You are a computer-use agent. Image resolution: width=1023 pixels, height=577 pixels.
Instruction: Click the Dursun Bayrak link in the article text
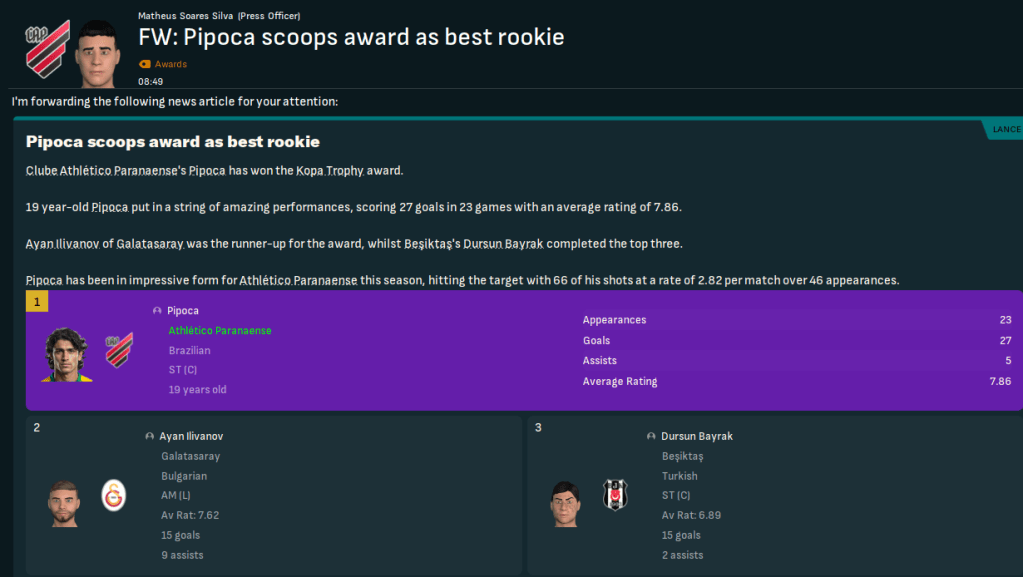pyautogui.click(x=502, y=244)
